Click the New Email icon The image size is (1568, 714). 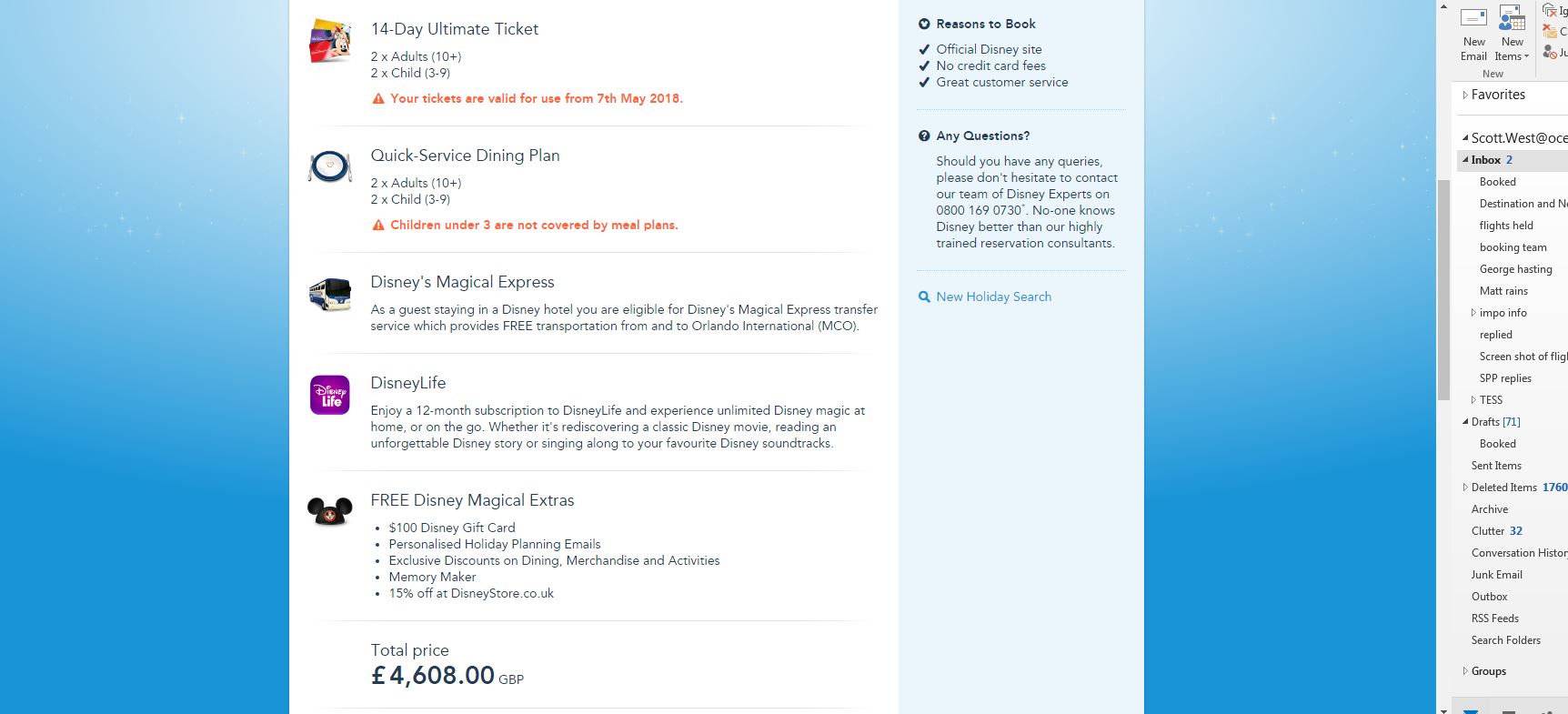[1473, 20]
